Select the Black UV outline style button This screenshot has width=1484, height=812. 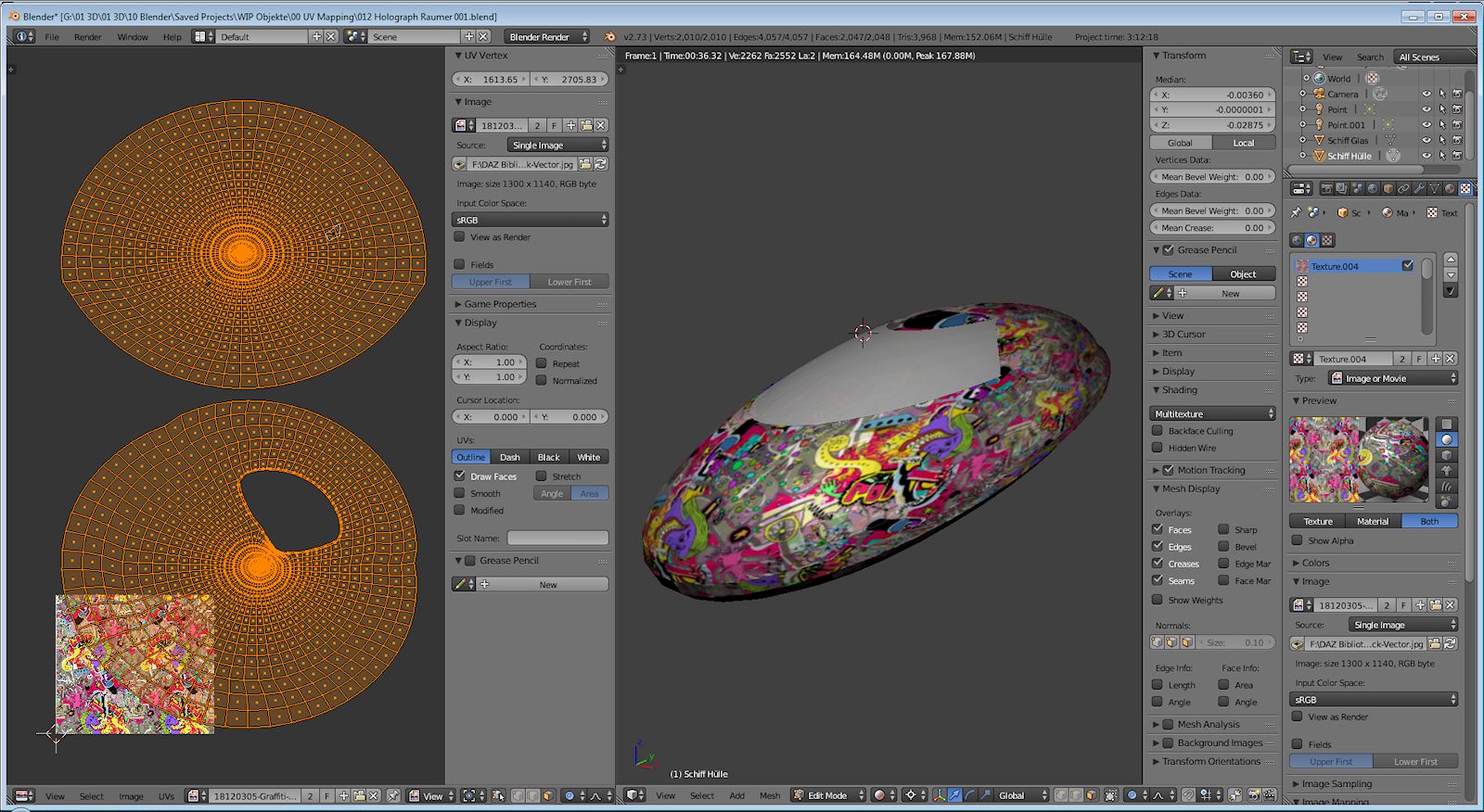[548, 457]
